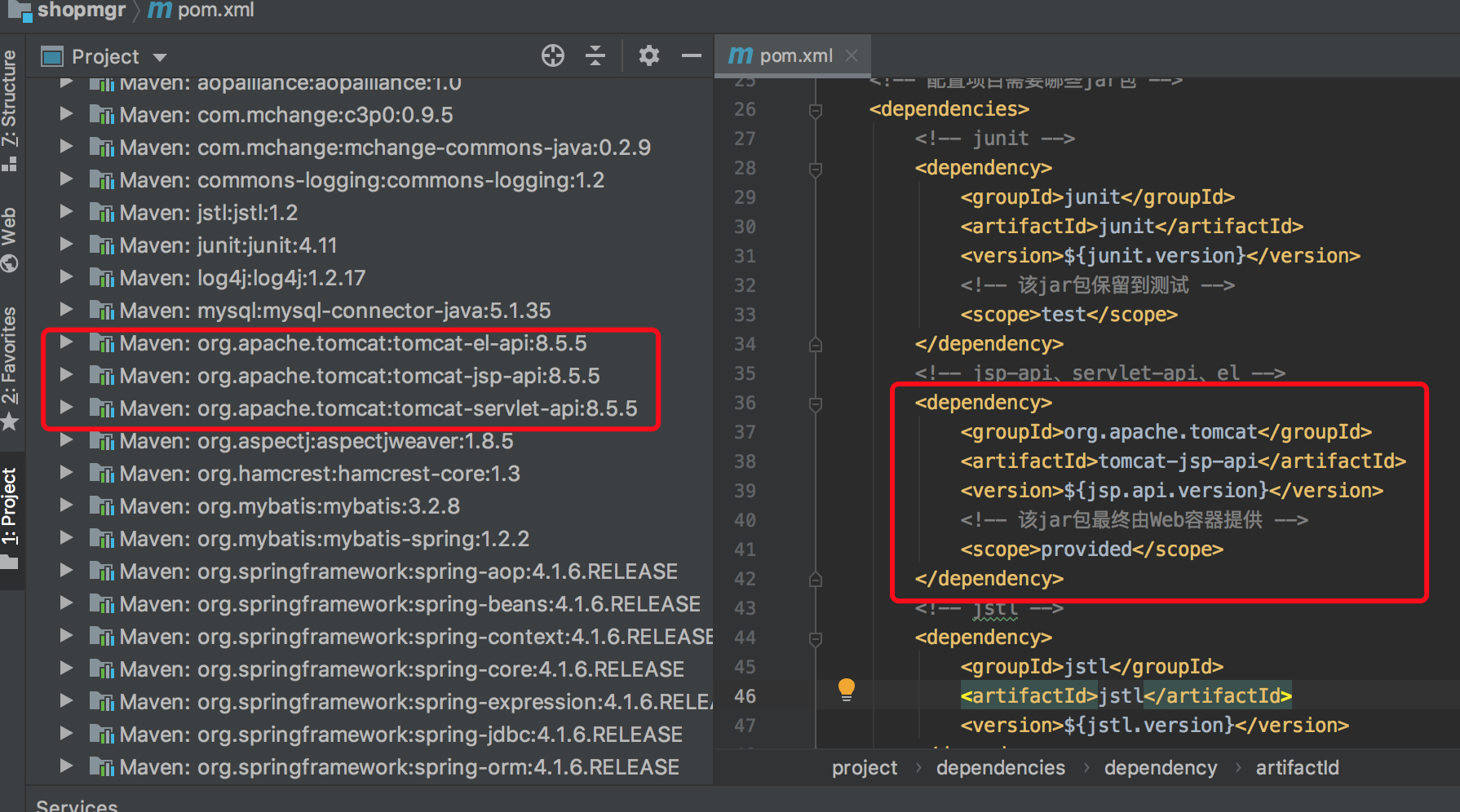Screen dimensions: 1460x812
Task: Expand Maven: spring-aop:4.1.6.RELEASE node
Action: point(67,571)
